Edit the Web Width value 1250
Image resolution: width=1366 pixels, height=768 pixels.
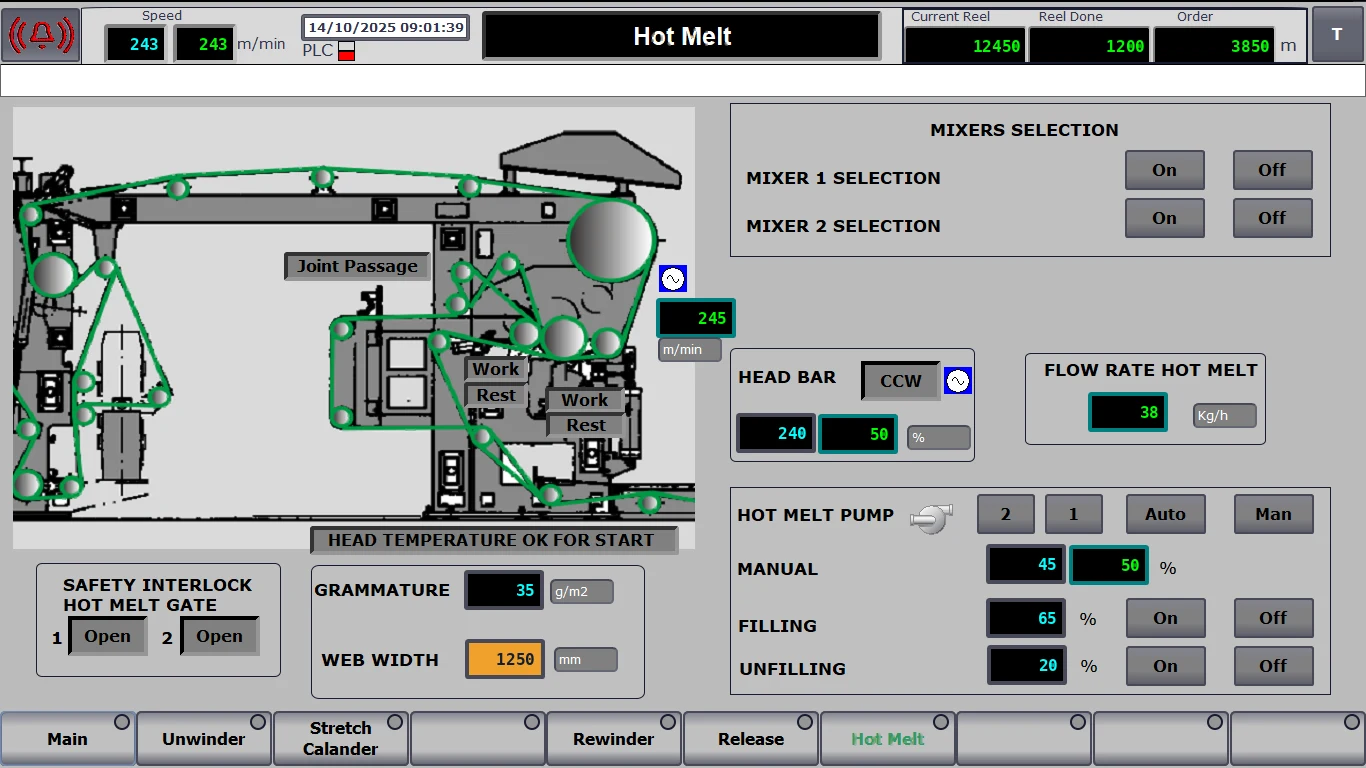pos(505,659)
